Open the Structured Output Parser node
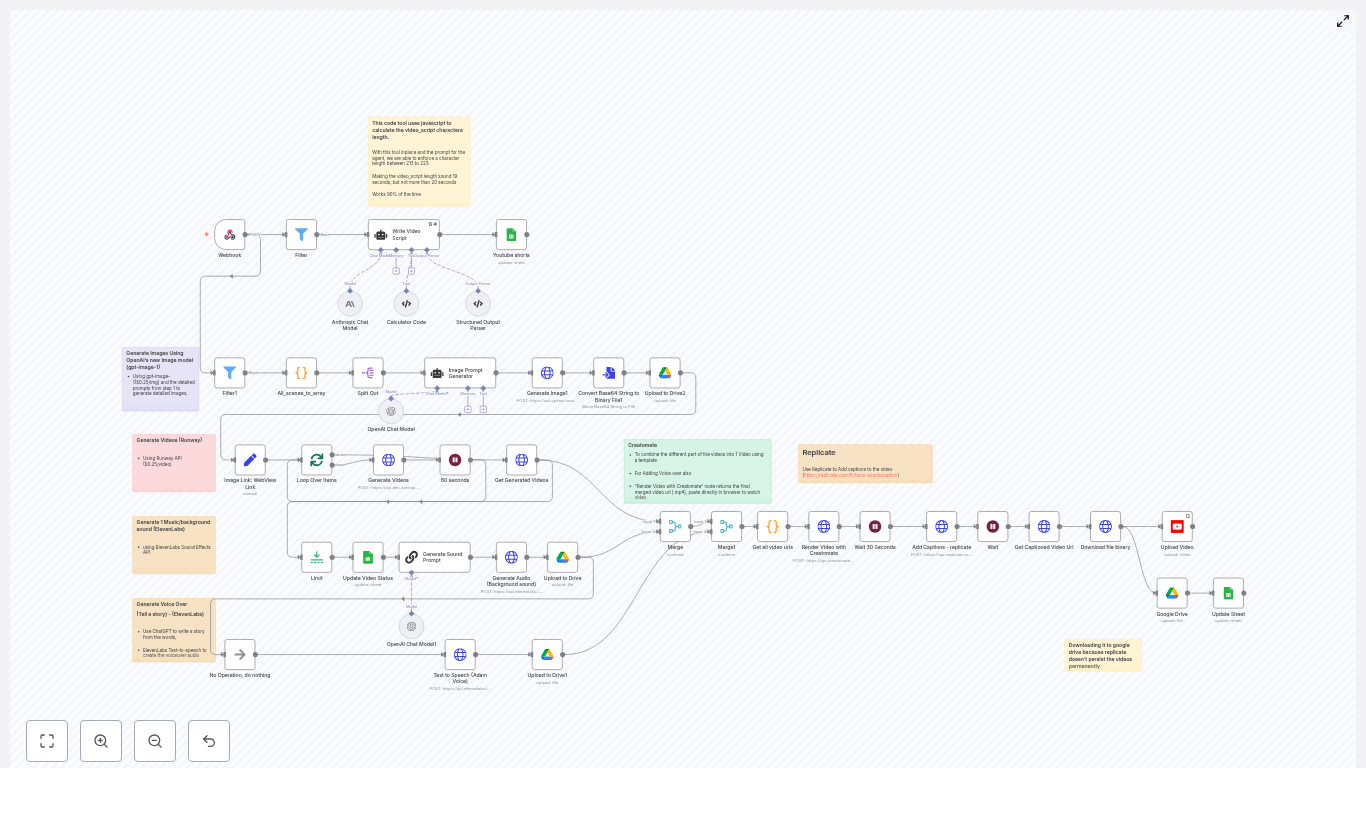 477,303
